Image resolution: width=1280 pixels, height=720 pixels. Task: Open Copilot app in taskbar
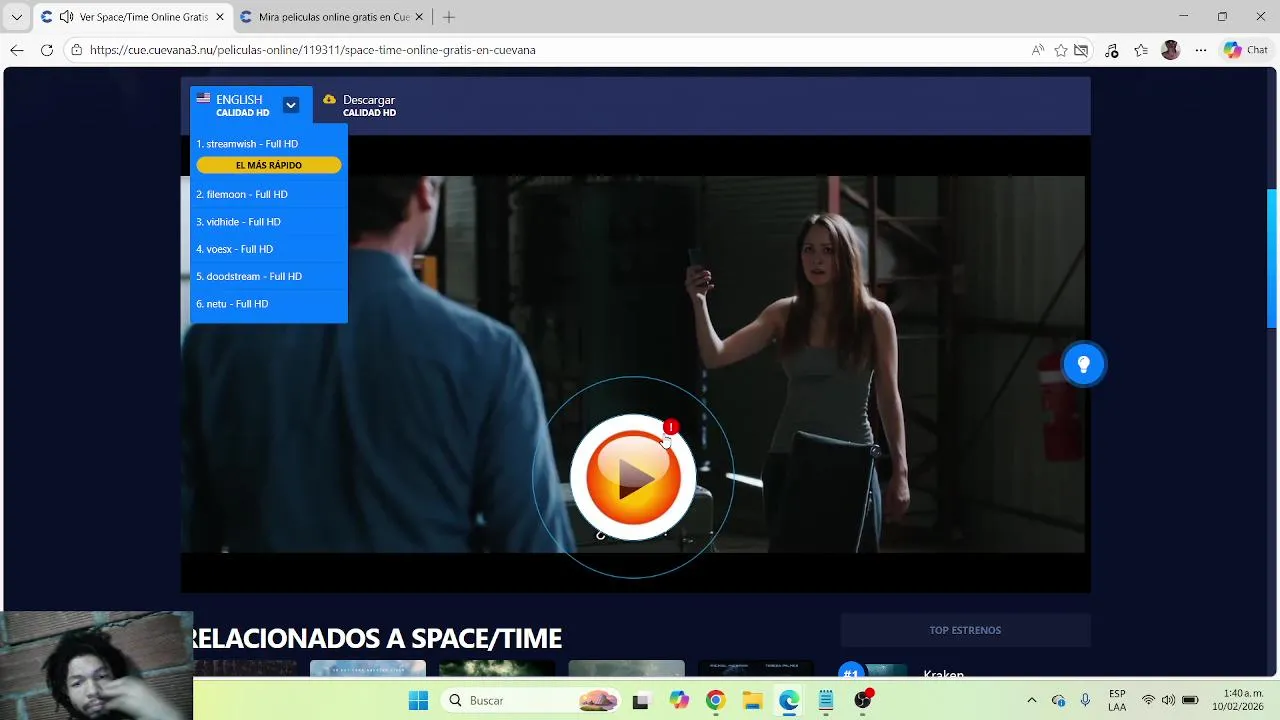tap(680, 700)
